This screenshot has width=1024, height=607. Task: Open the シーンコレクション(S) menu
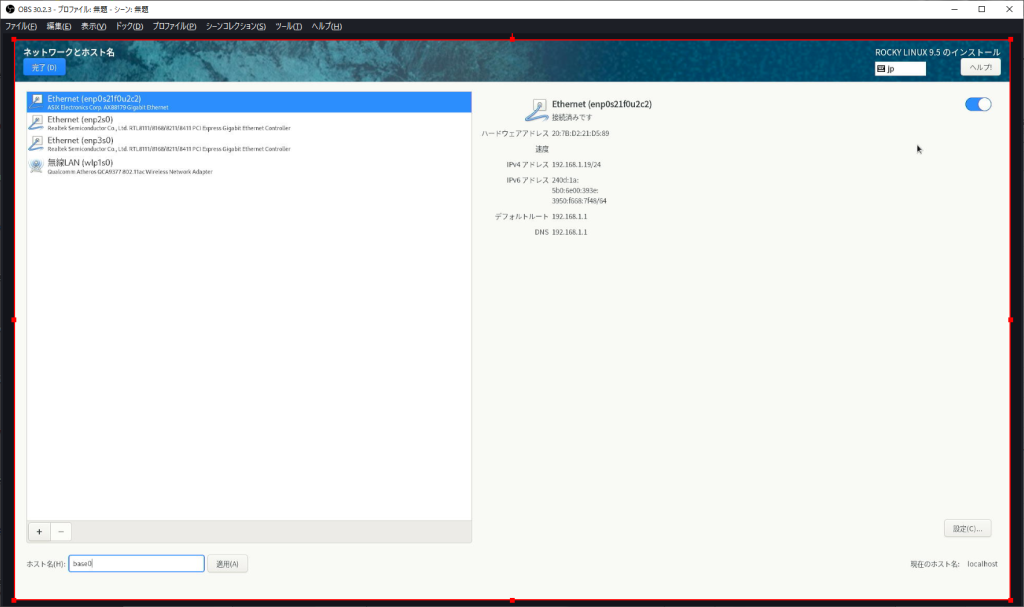236,26
